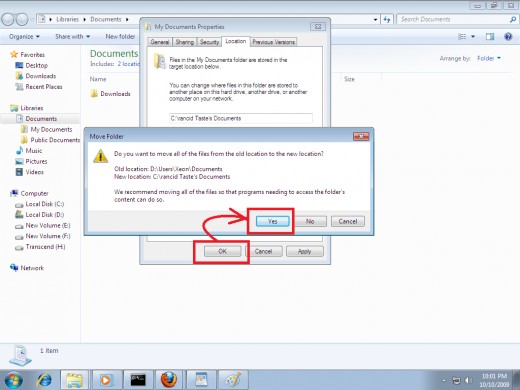This screenshot has height=390, width=520.
Task: Open Paint from the taskbar
Action: [233, 380]
